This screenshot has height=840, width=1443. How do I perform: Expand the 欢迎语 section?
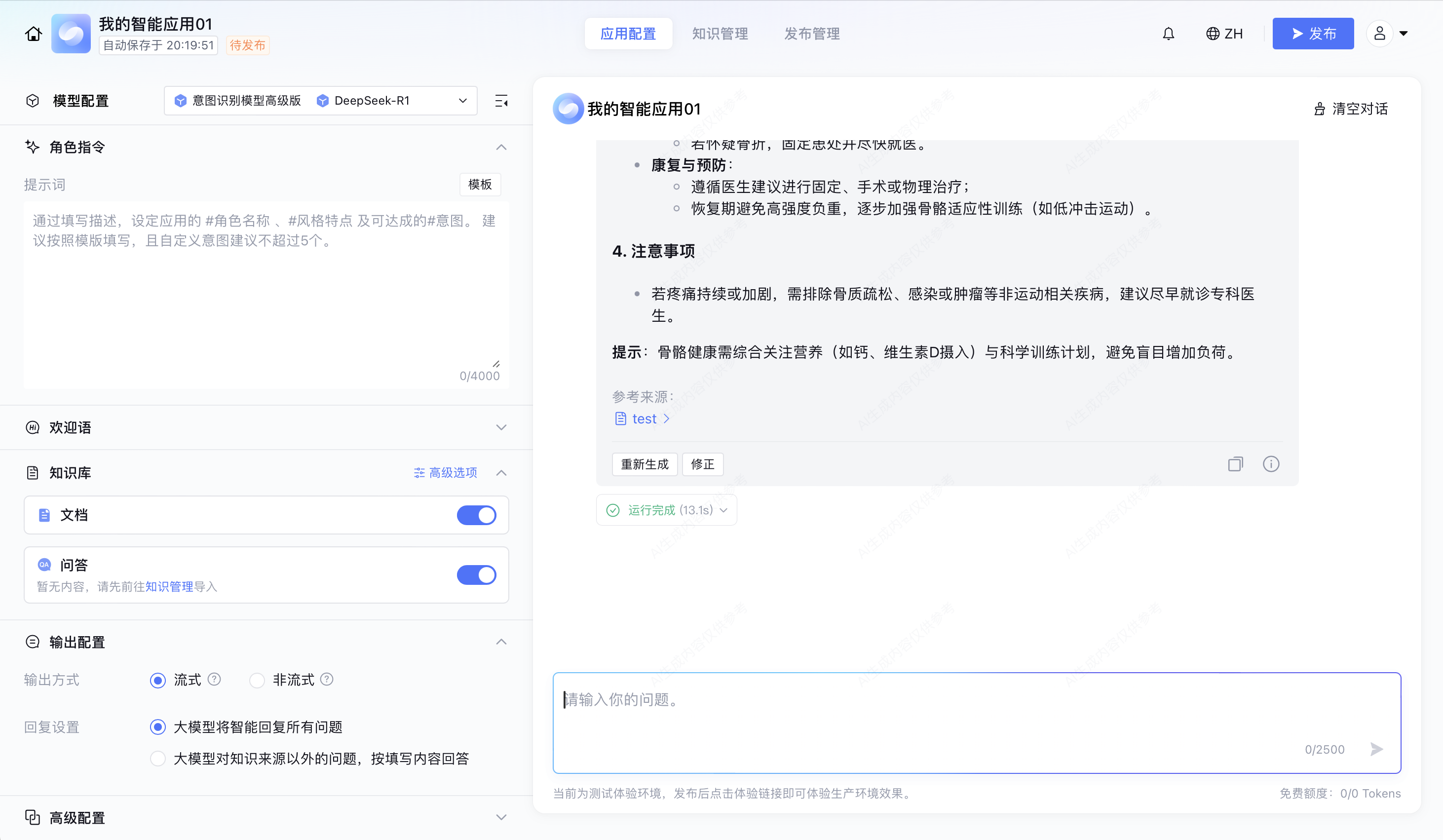click(x=501, y=427)
